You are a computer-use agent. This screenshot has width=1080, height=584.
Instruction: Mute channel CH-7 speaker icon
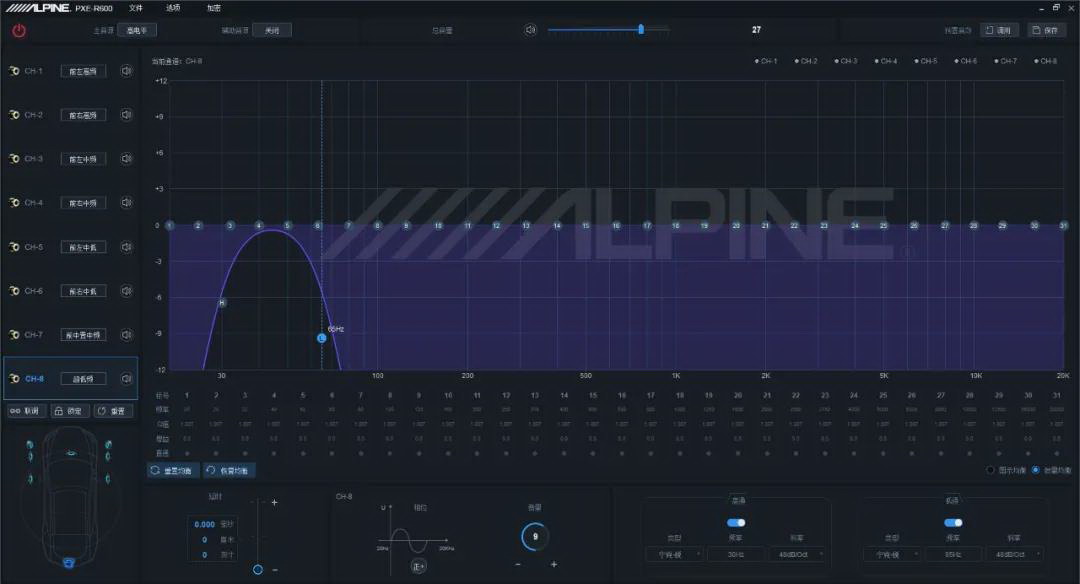(126, 335)
